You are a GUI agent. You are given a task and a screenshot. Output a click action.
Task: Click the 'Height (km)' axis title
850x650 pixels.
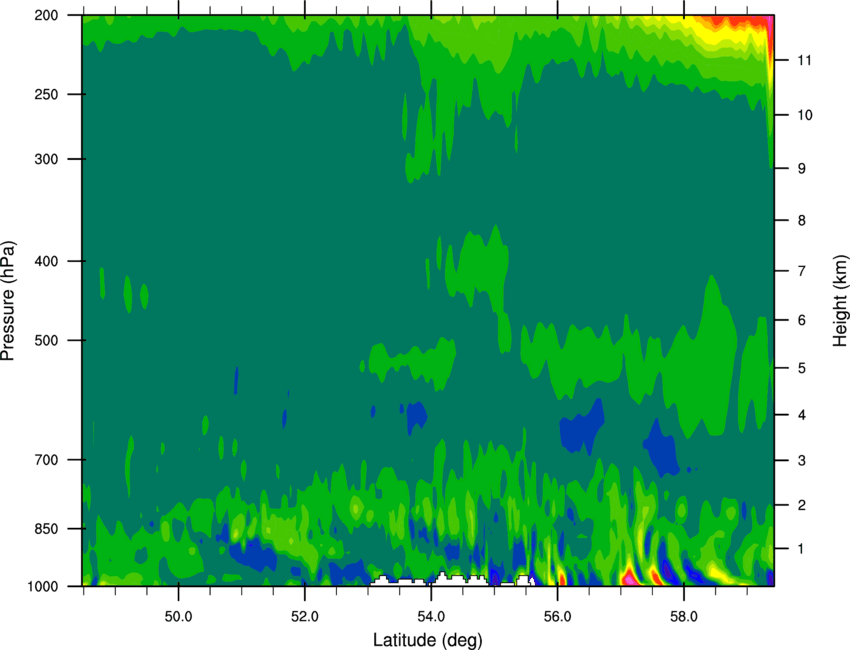click(x=840, y=301)
